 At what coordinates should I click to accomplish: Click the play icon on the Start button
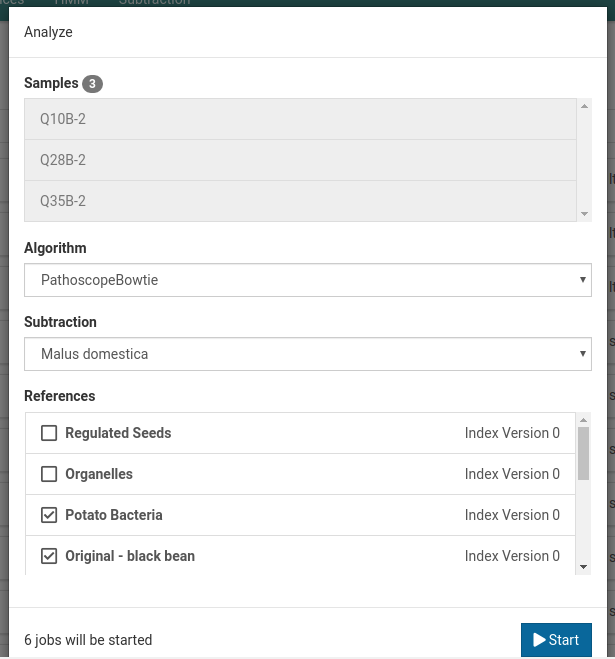click(539, 640)
